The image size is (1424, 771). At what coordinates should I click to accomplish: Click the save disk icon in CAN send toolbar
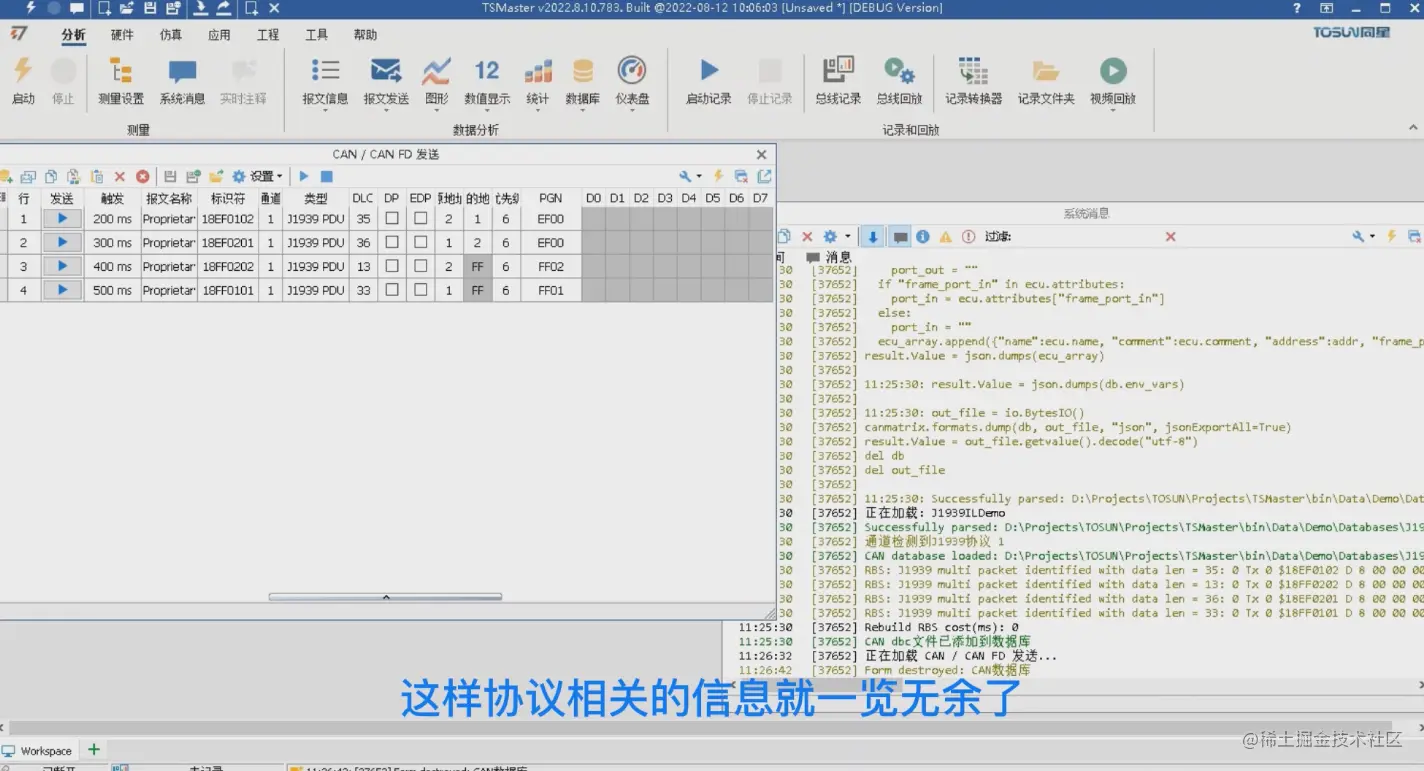coord(170,176)
